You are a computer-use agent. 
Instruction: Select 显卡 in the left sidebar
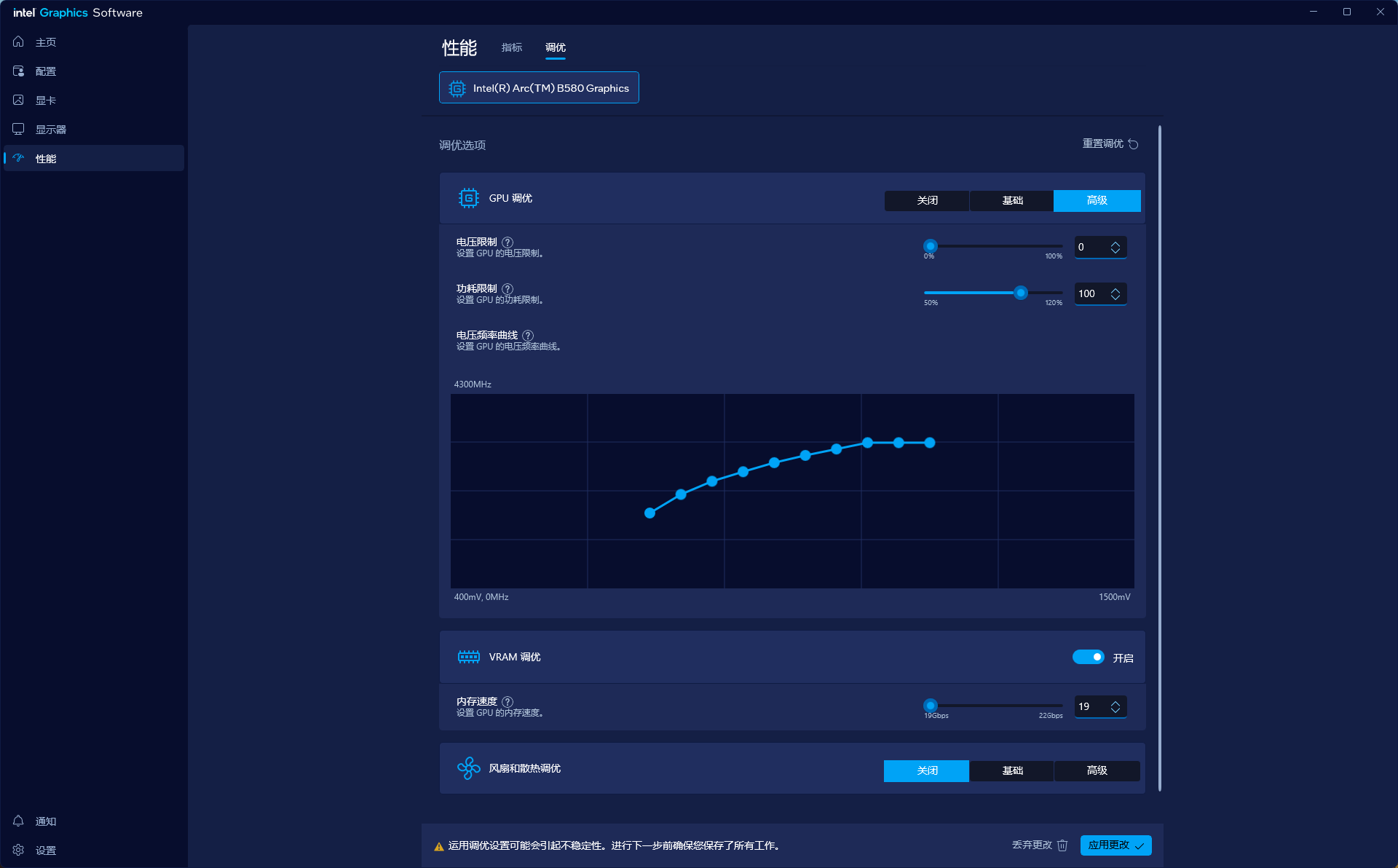[x=45, y=100]
